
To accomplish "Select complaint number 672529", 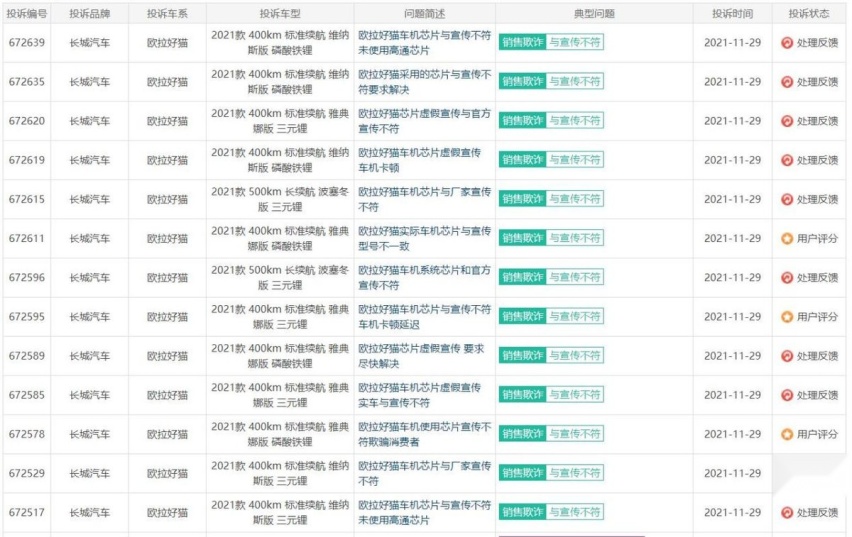I will [27, 473].
